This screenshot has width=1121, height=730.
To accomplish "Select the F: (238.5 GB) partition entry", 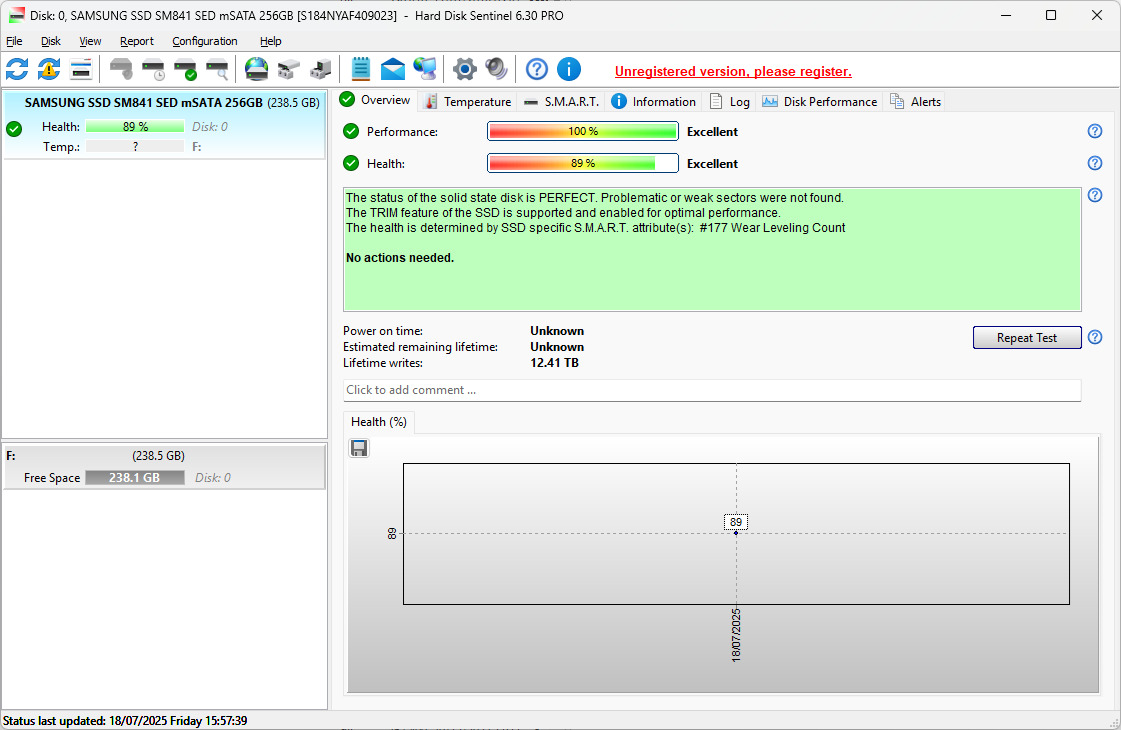I will point(164,467).
